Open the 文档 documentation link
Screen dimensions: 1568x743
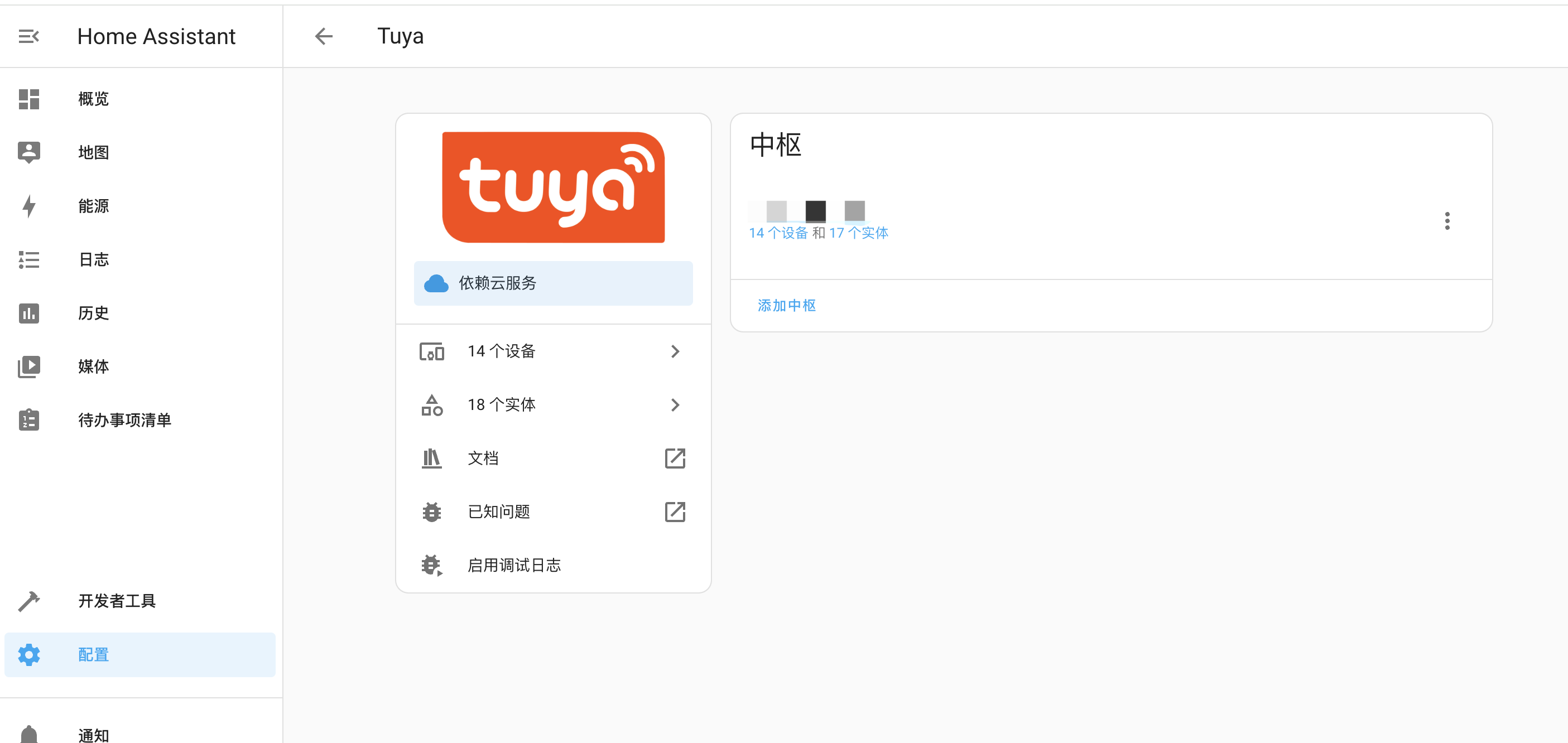554,458
